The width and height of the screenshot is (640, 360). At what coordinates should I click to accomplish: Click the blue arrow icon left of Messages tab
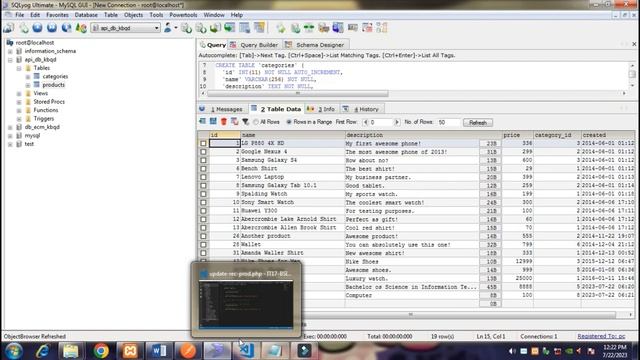[x=202, y=109]
